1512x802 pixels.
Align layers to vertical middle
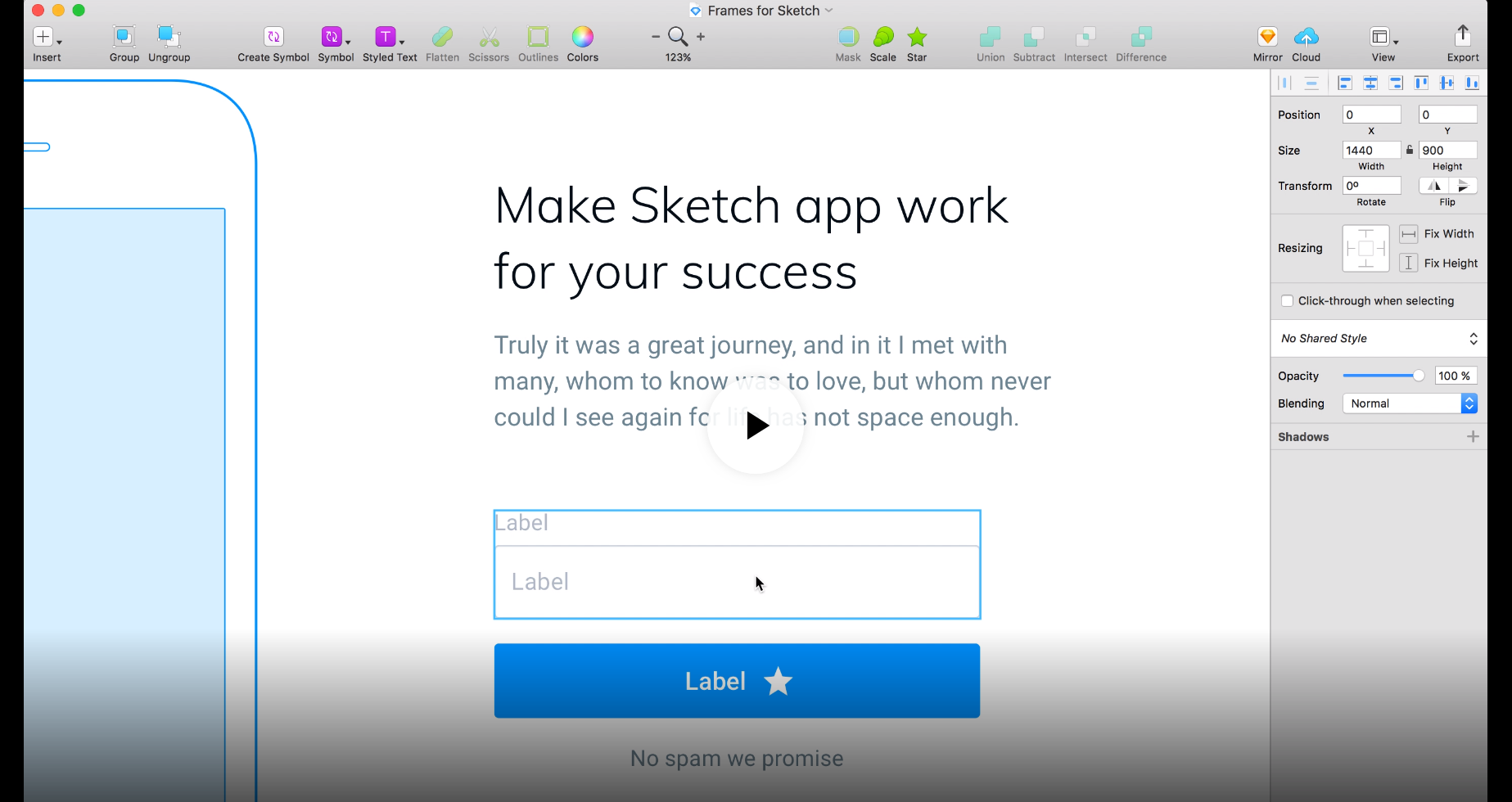coord(1447,83)
